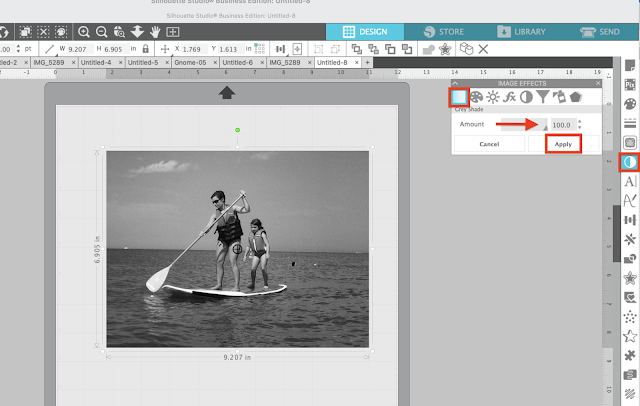Select the spray bottle tint effect

pos(559,97)
